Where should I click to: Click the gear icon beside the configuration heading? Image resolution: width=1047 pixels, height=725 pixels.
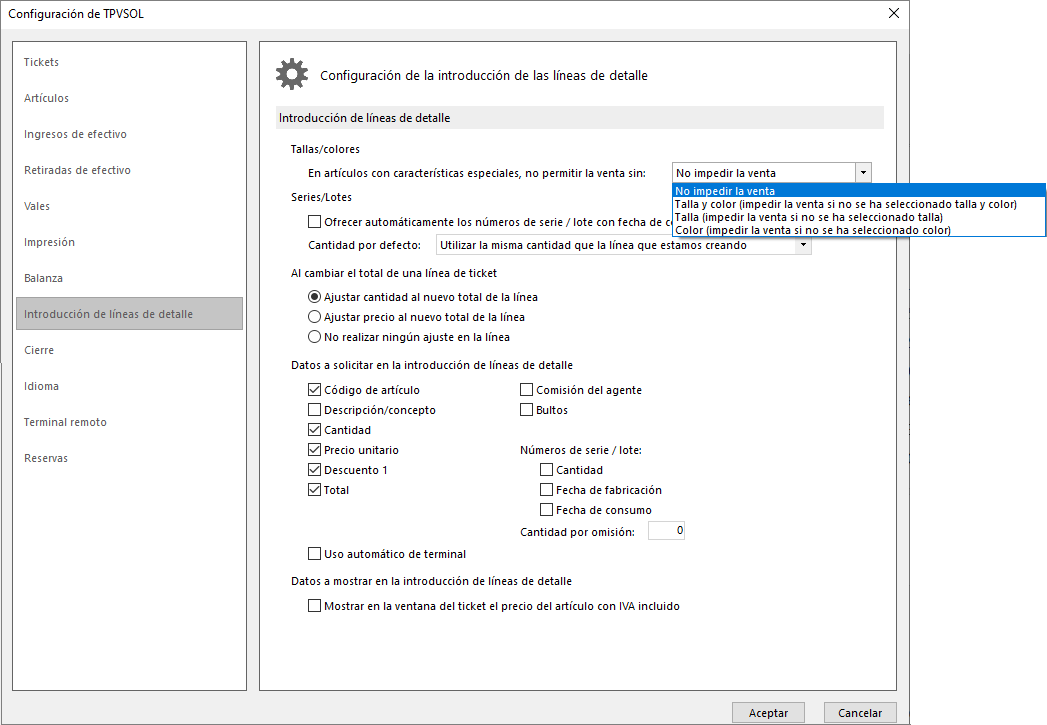click(292, 74)
